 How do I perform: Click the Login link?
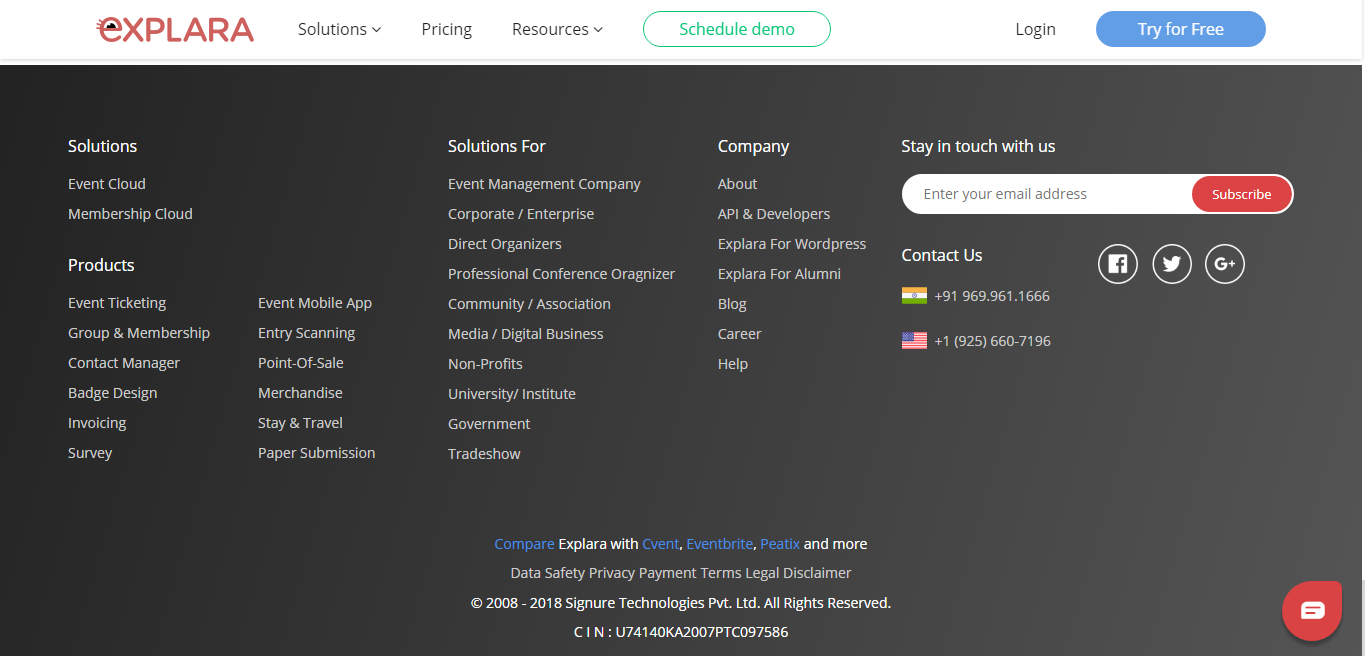(1035, 29)
